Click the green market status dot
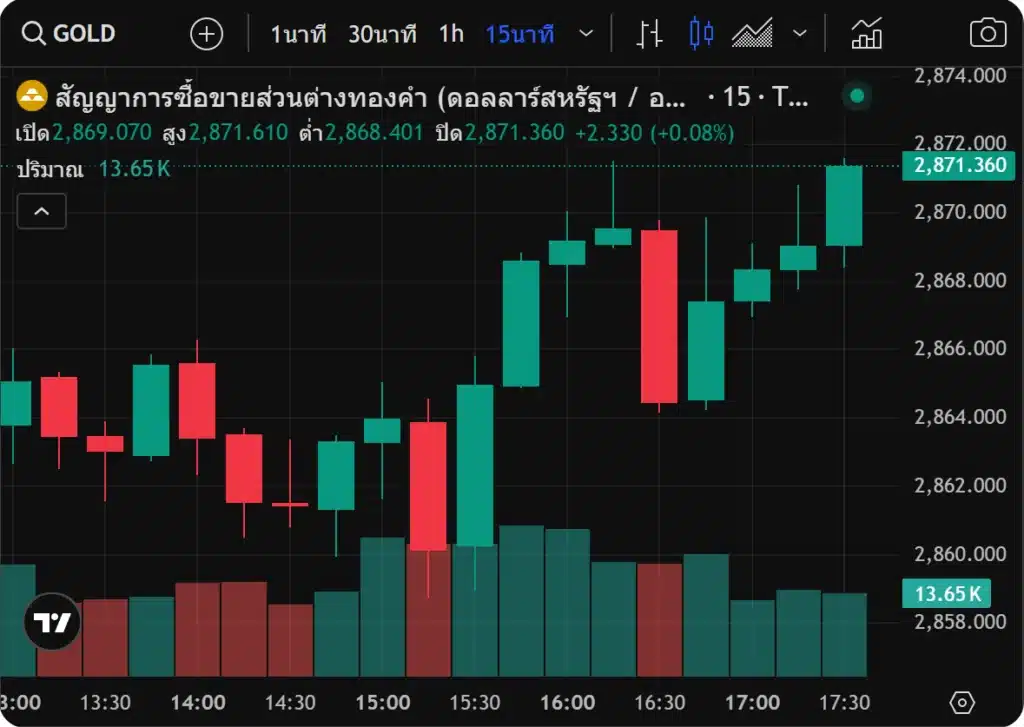1024x727 pixels. pos(856,97)
